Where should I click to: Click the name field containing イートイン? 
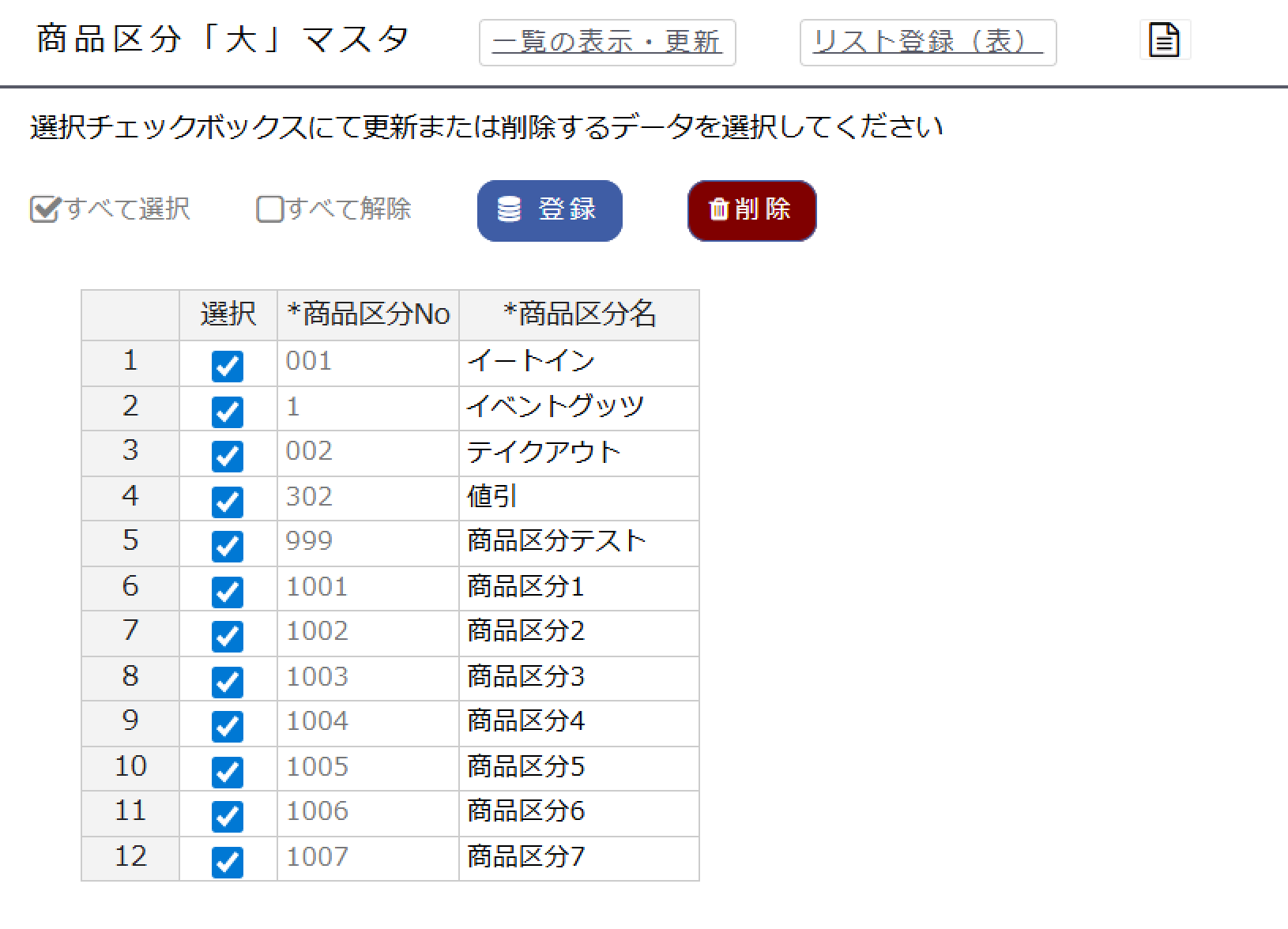coord(578,362)
